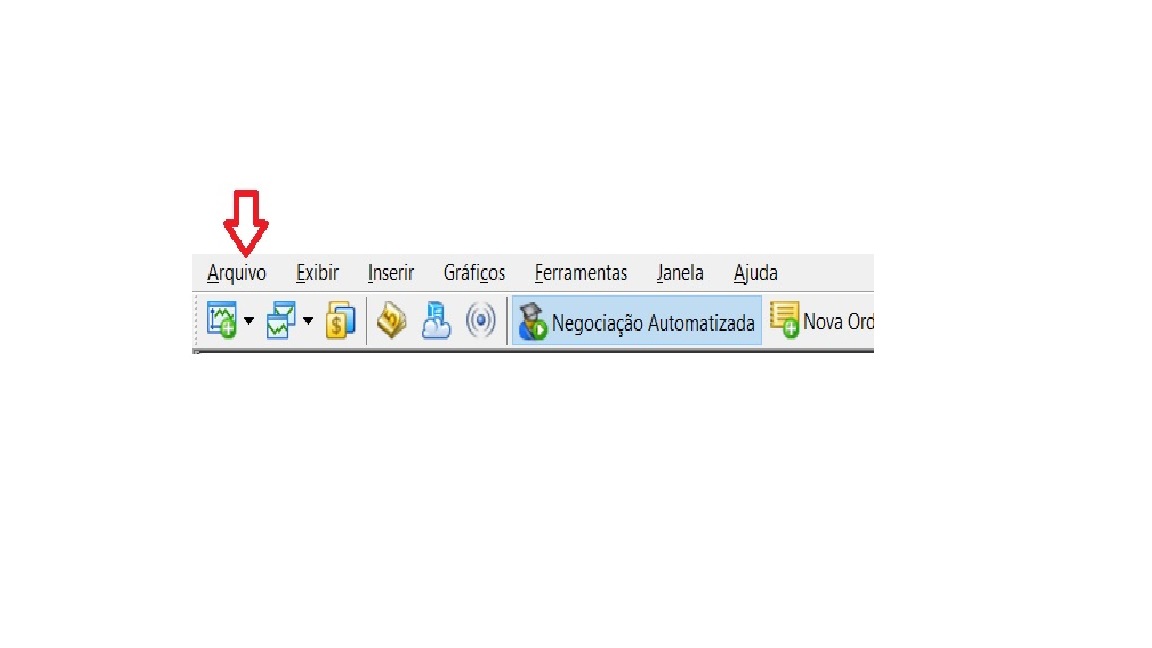Open the Arquivo menu
Image resolution: width=1152 pixels, height=648 pixels.
pos(237,273)
